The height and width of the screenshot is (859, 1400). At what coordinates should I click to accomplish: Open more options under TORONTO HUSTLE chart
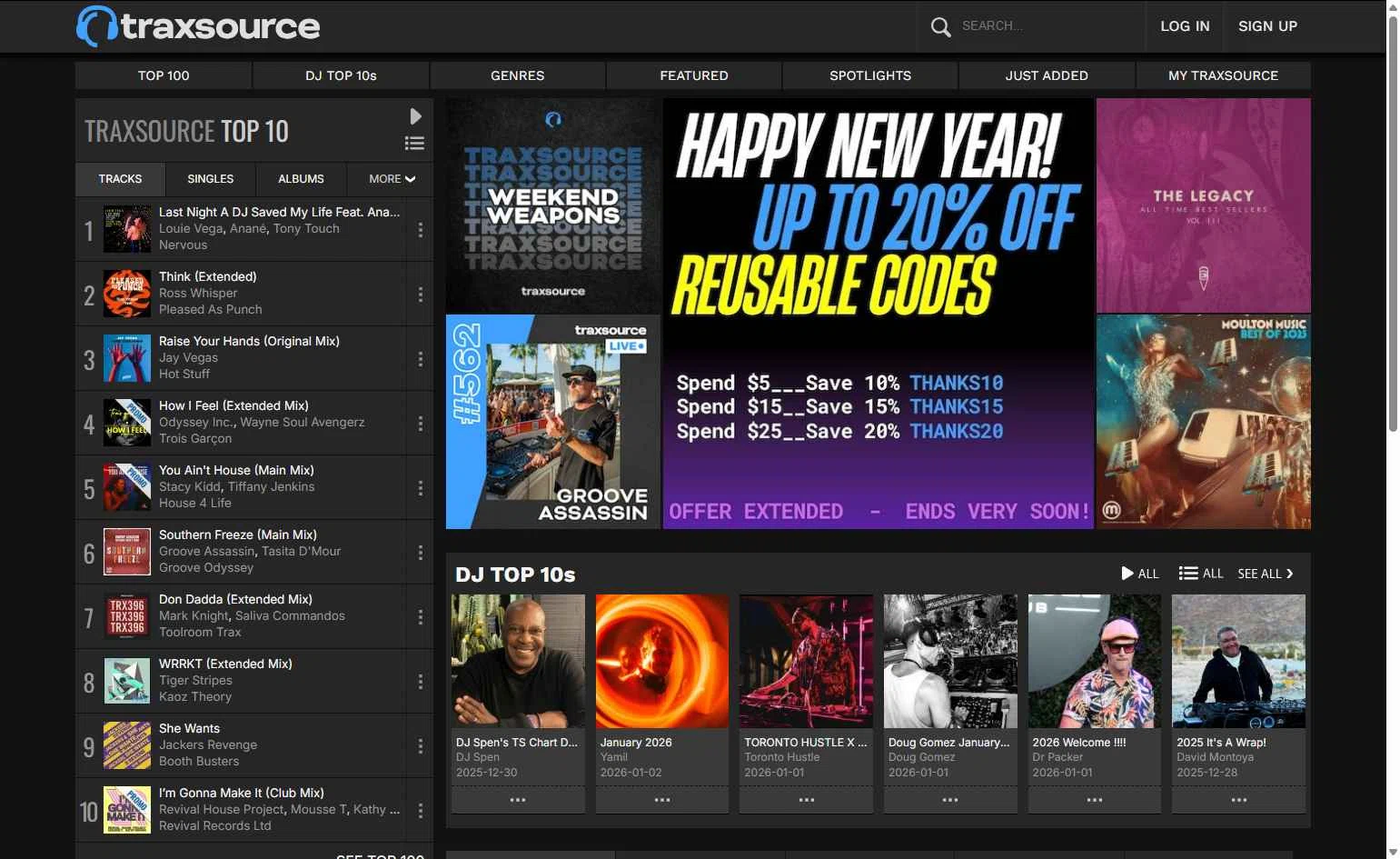point(806,800)
